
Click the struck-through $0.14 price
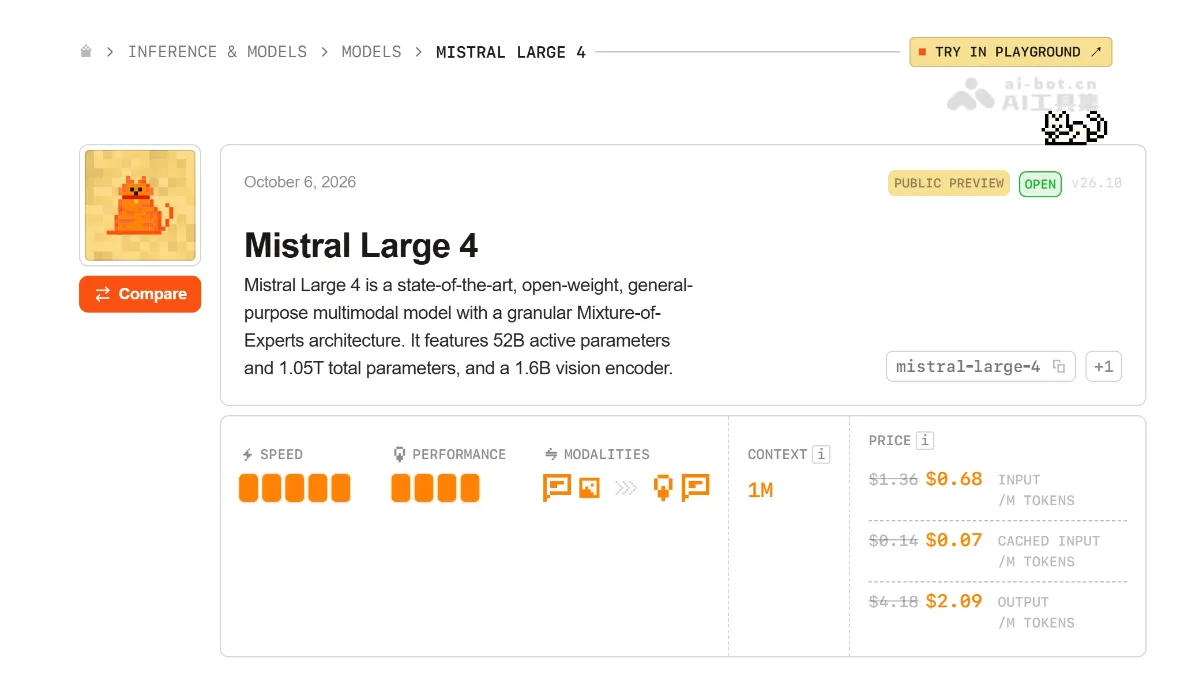[893, 541]
